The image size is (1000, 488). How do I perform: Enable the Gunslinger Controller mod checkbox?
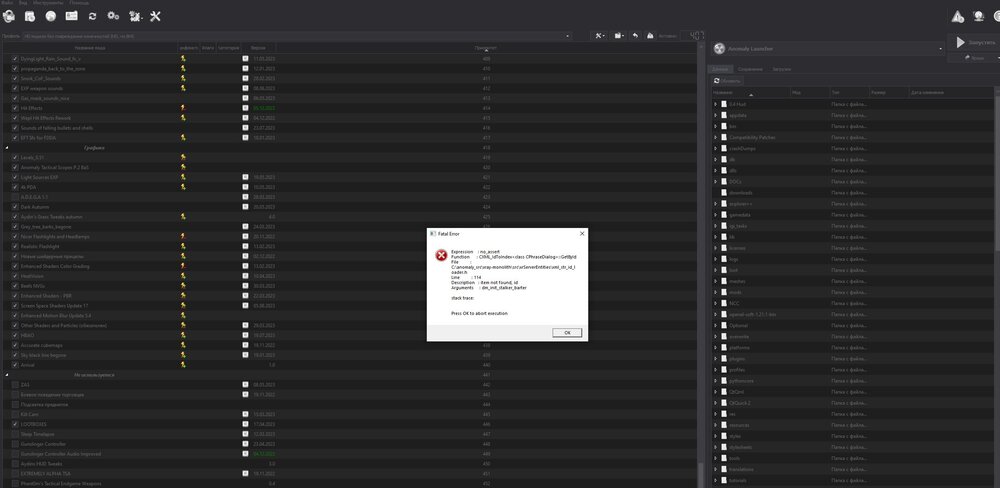pos(15,444)
